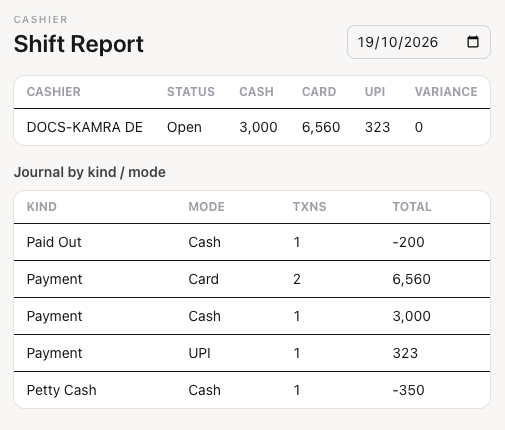This screenshot has width=505, height=430.
Task: Click Payment in the Card row
Action: [54, 279]
